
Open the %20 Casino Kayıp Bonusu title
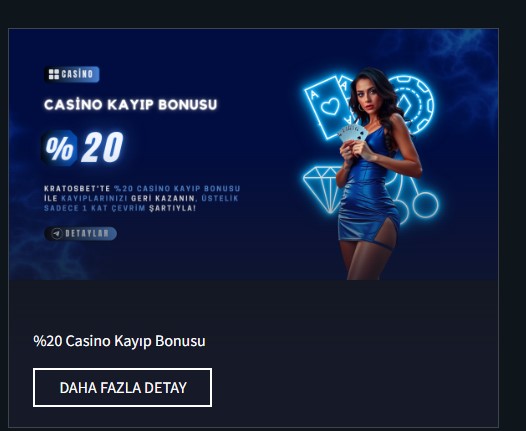point(119,341)
